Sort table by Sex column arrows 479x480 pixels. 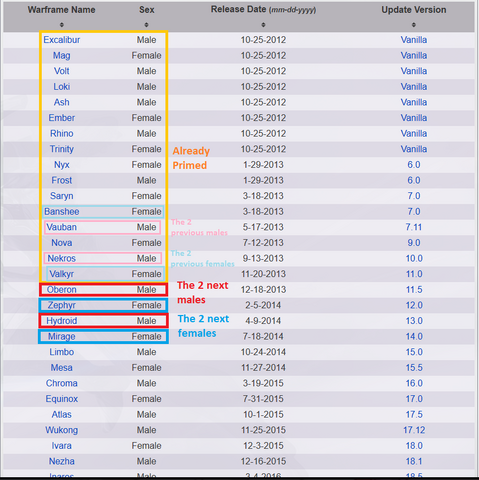[x=146, y=25]
